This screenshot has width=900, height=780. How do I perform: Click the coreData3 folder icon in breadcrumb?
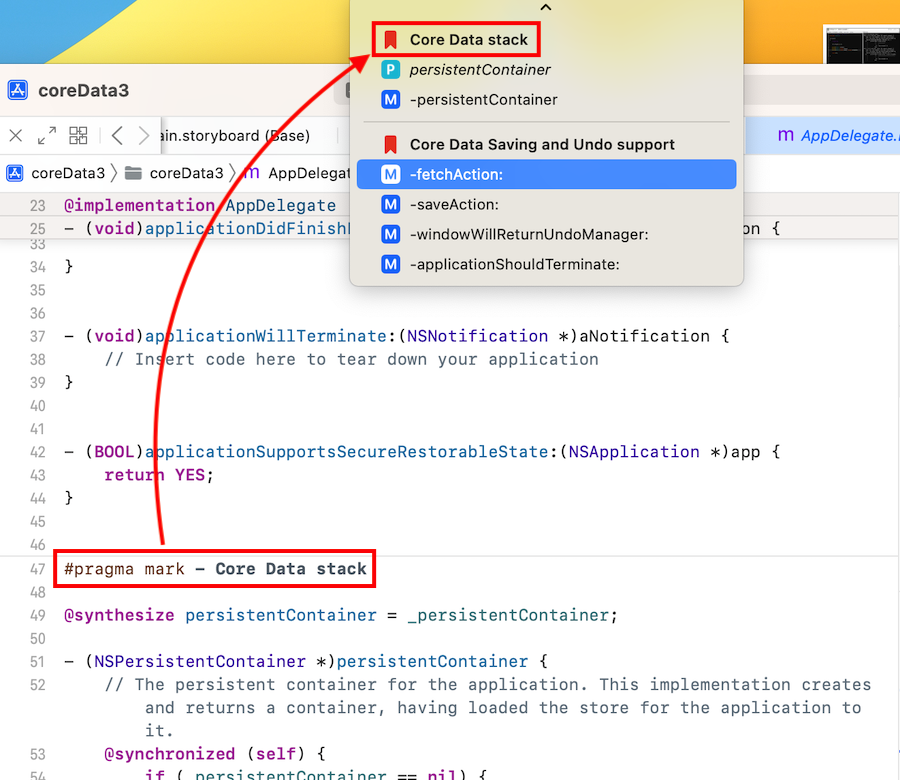point(134,173)
